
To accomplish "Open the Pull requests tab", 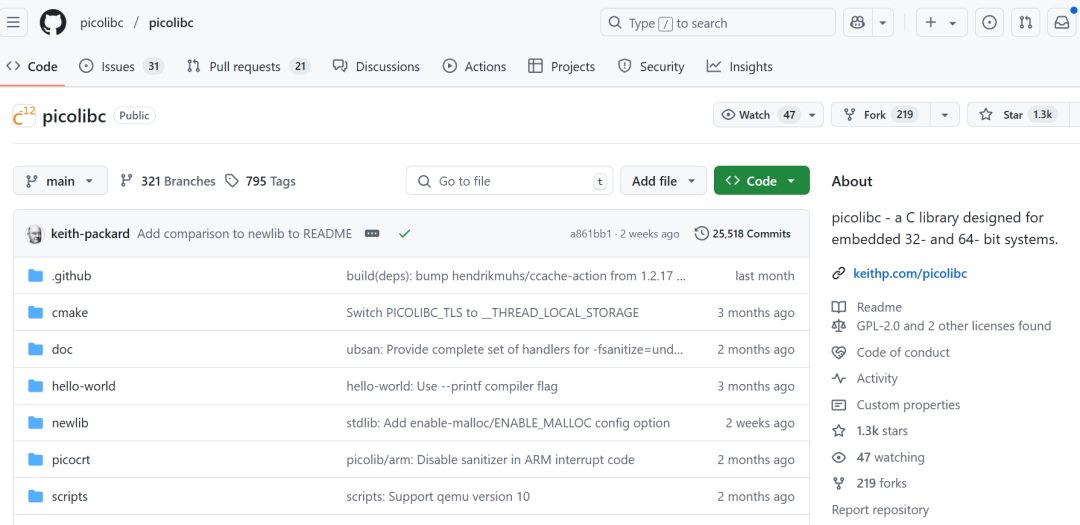I will [249, 67].
